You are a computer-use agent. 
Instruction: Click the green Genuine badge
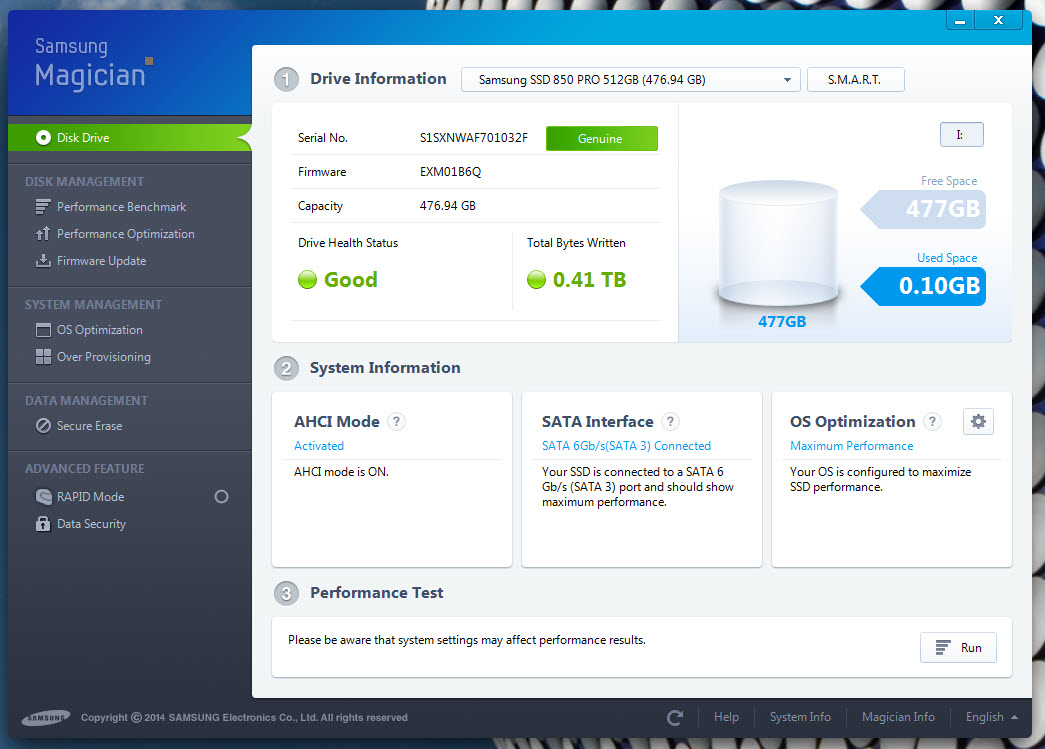(601, 139)
